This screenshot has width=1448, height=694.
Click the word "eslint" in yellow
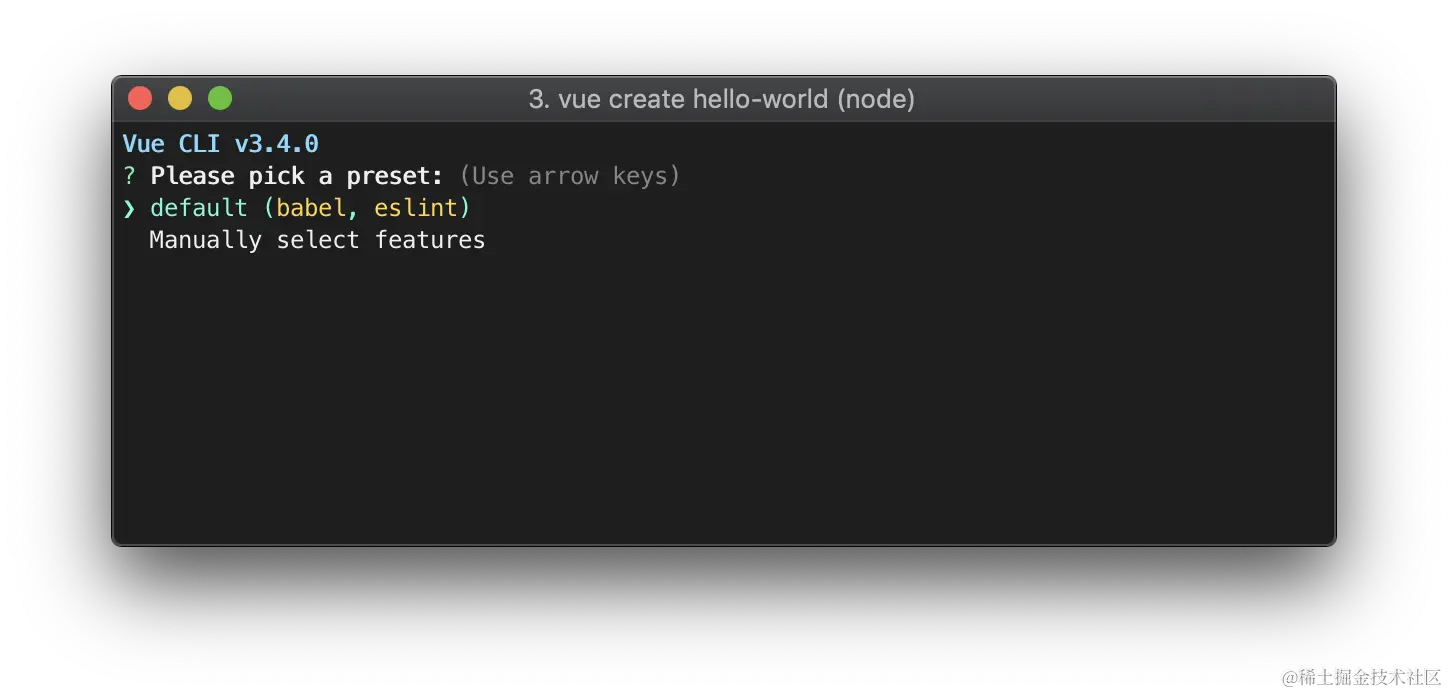416,208
